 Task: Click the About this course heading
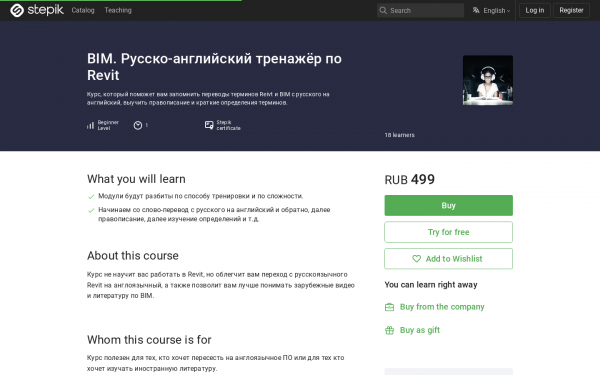point(133,256)
